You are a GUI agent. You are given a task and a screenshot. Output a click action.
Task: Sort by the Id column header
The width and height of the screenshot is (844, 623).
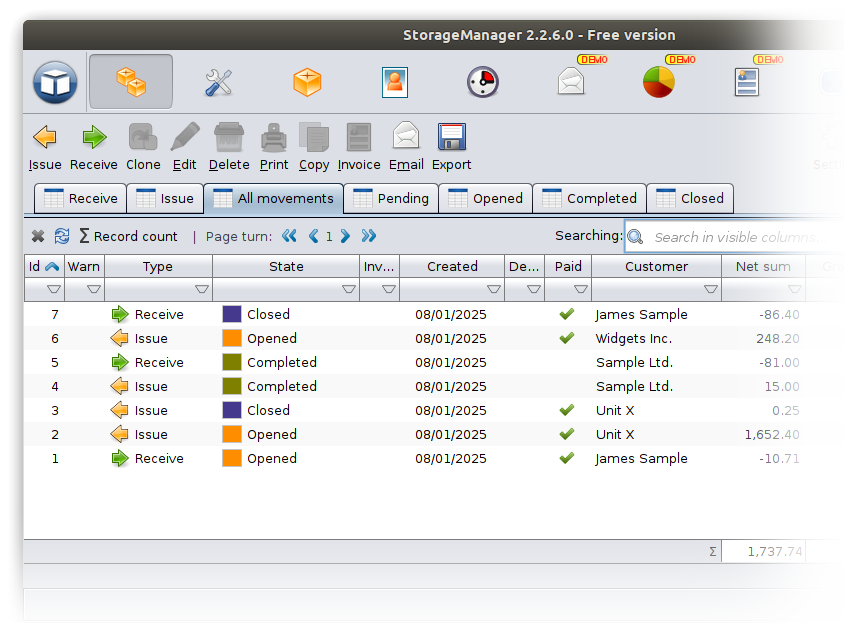pyautogui.click(x=45, y=266)
